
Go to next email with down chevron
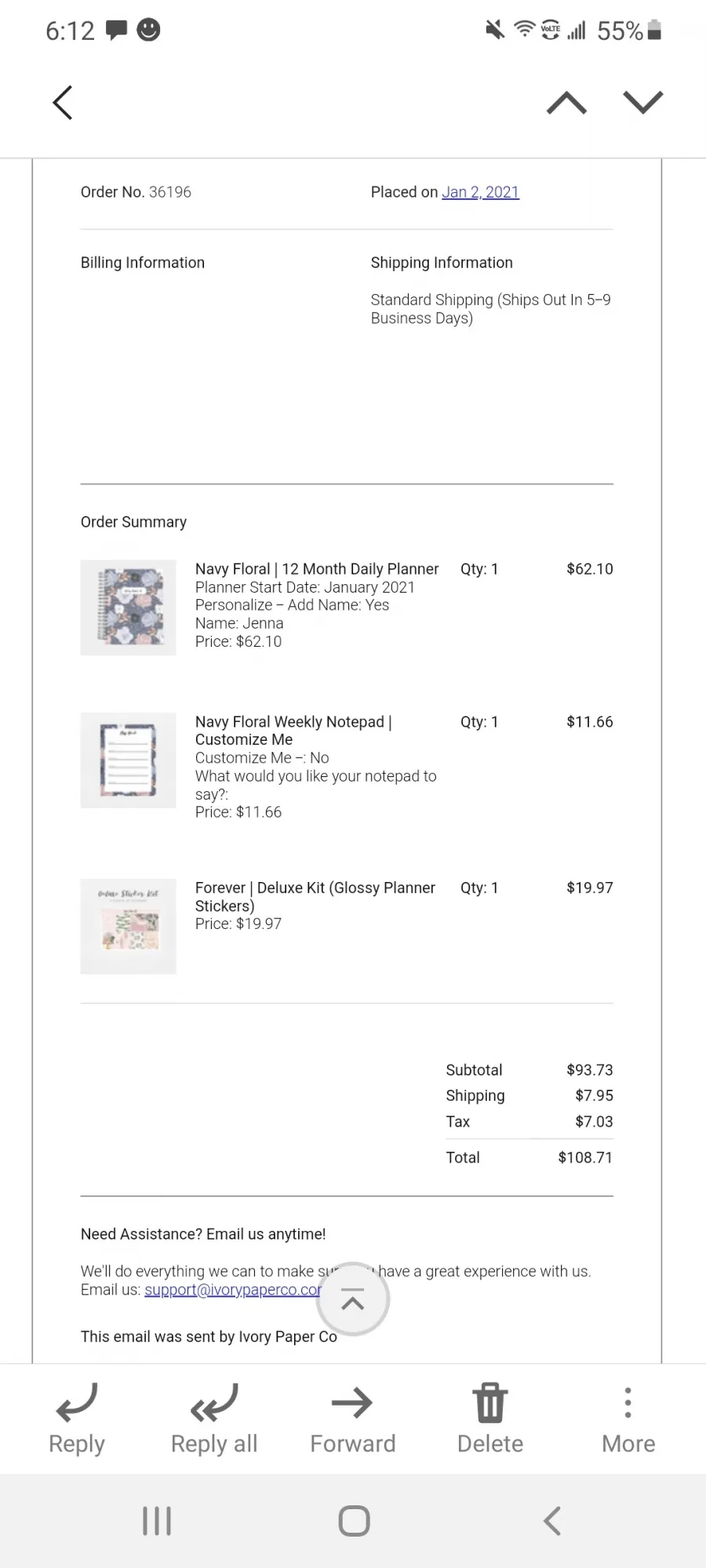[x=643, y=103]
